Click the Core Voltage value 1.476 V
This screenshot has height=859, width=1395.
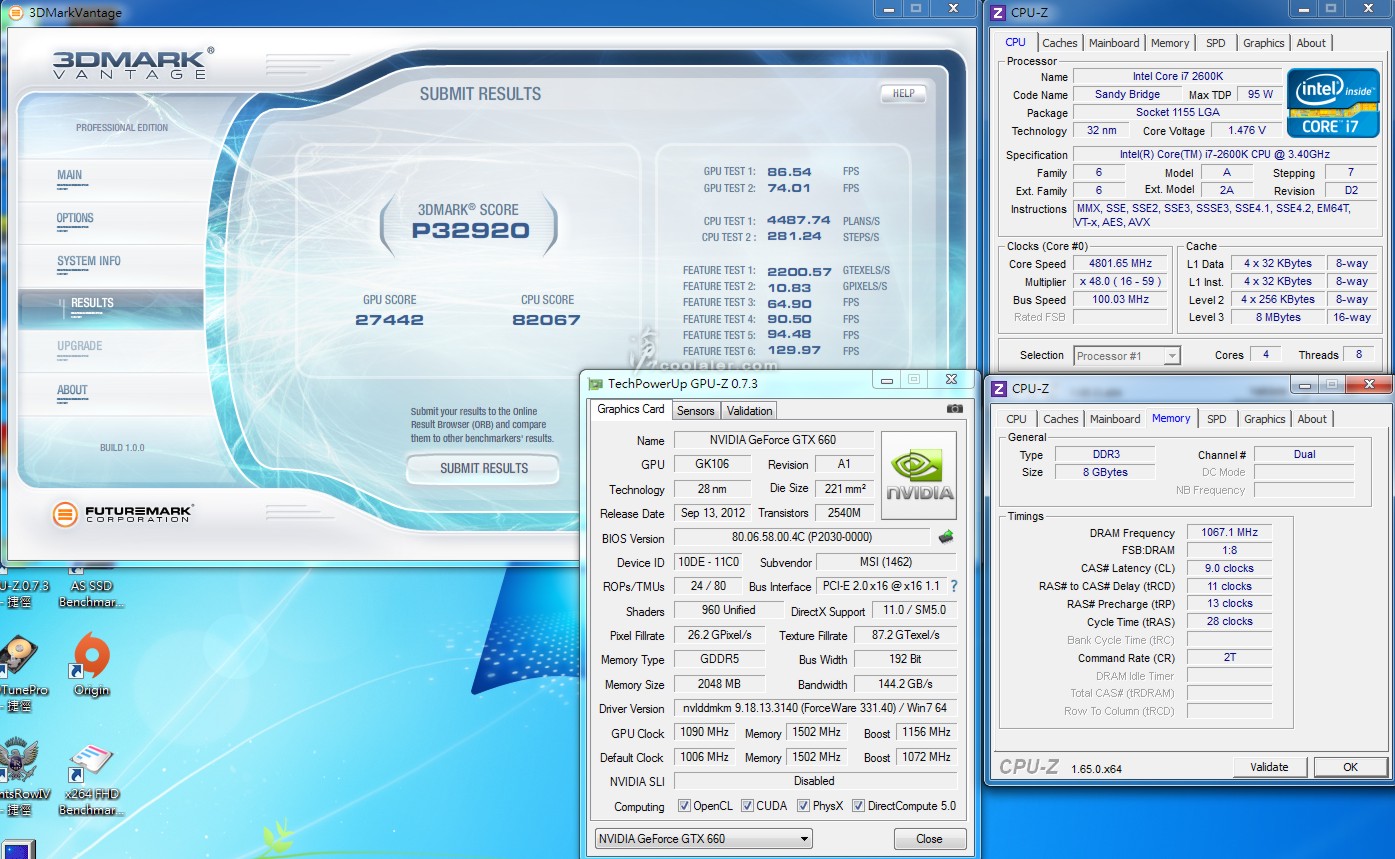point(1246,130)
